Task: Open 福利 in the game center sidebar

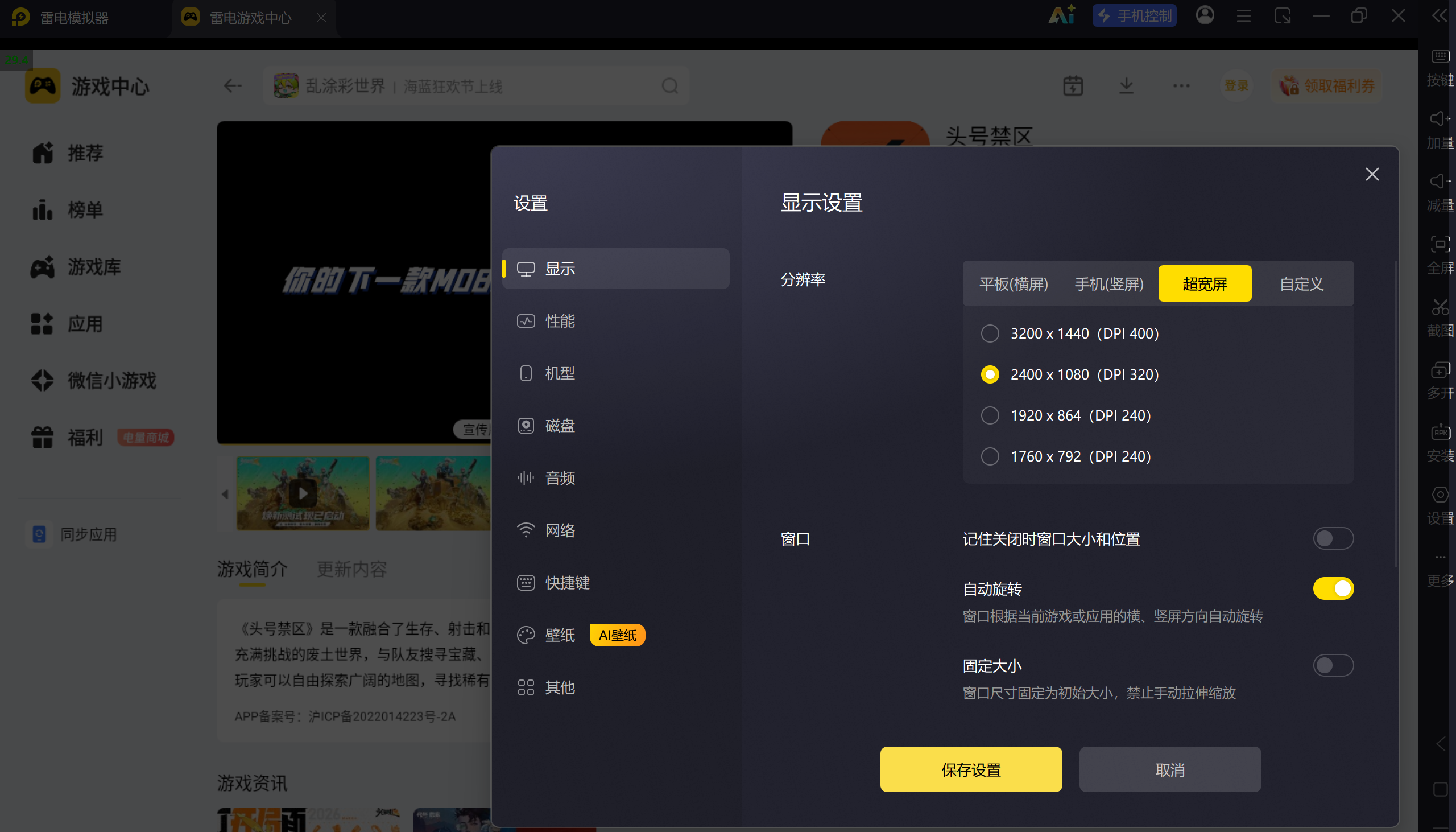Action: coord(67,438)
